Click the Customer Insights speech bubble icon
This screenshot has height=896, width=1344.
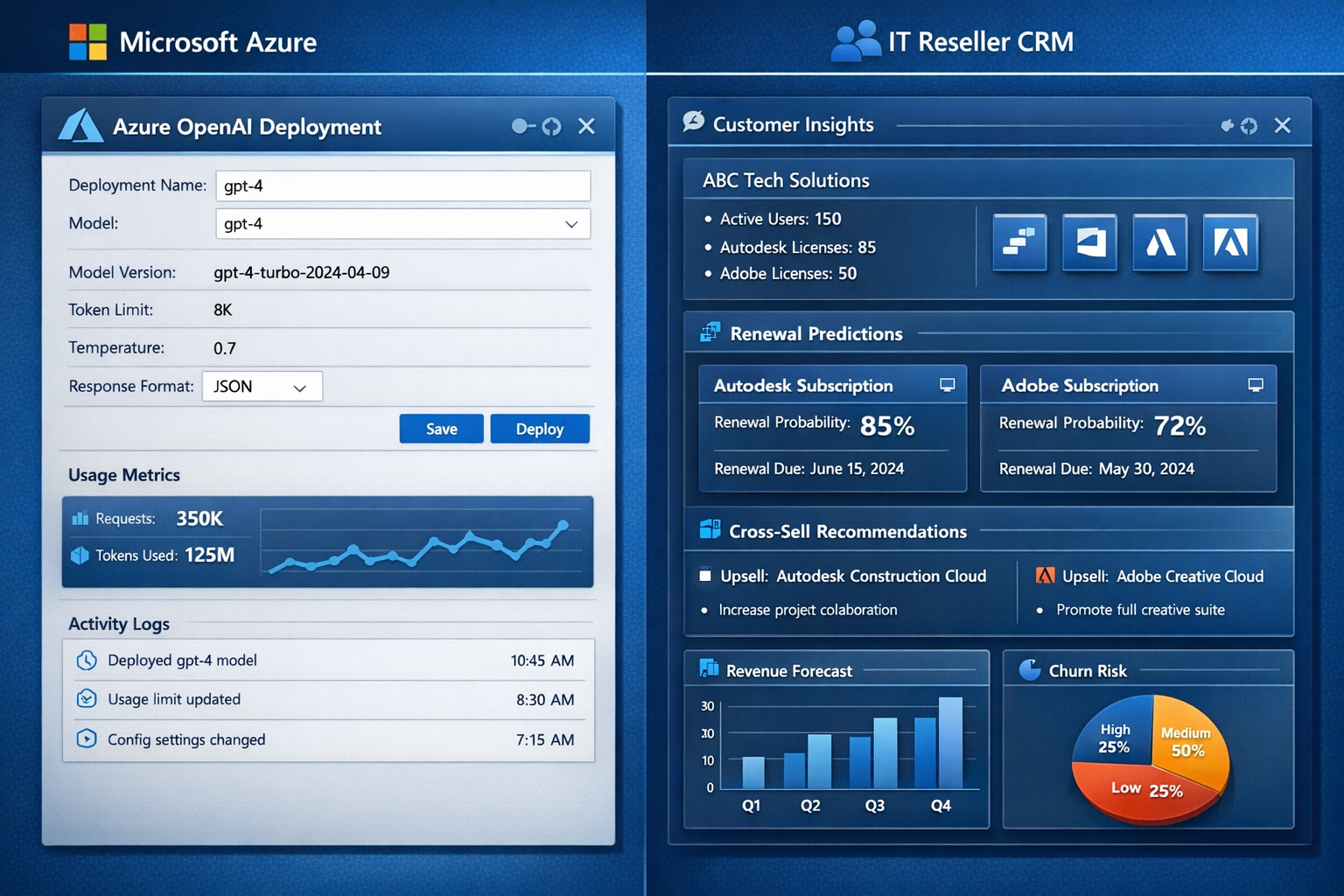693,122
